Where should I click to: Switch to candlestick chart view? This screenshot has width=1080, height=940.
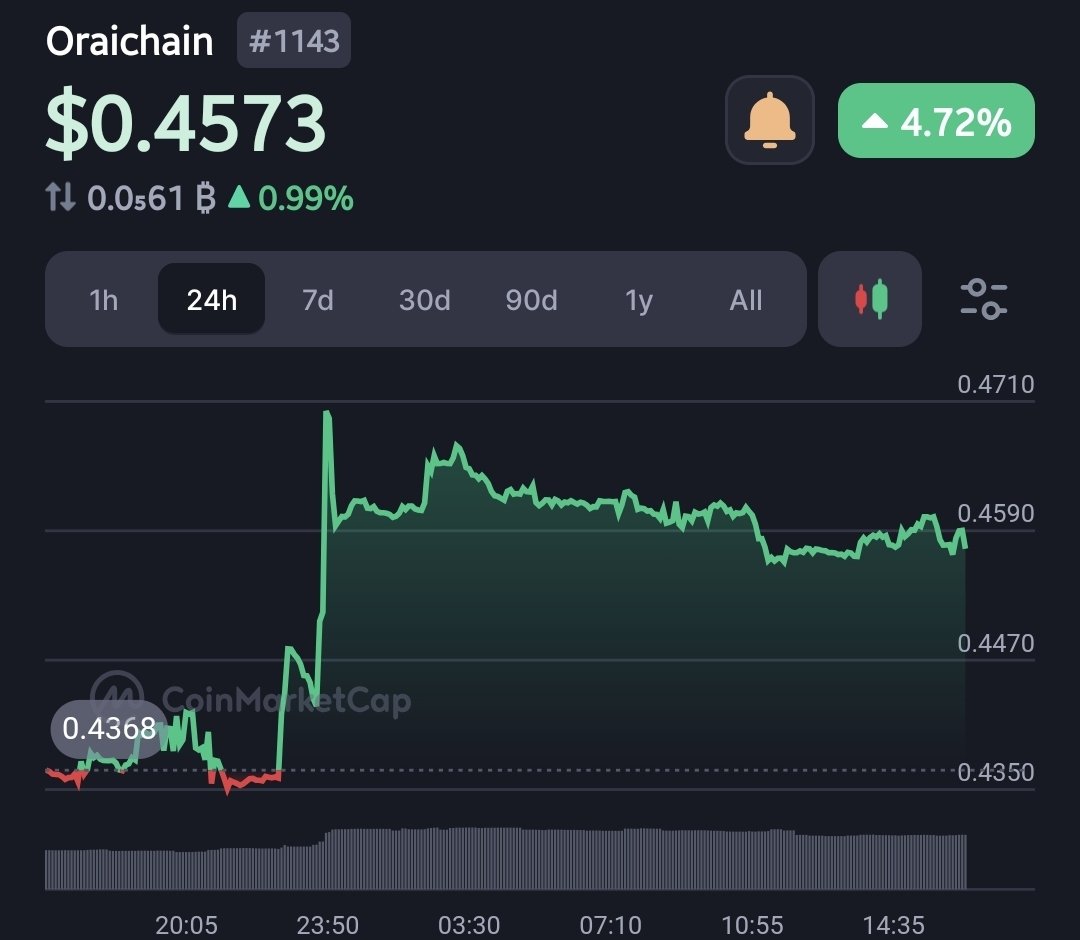[x=870, y=299]
